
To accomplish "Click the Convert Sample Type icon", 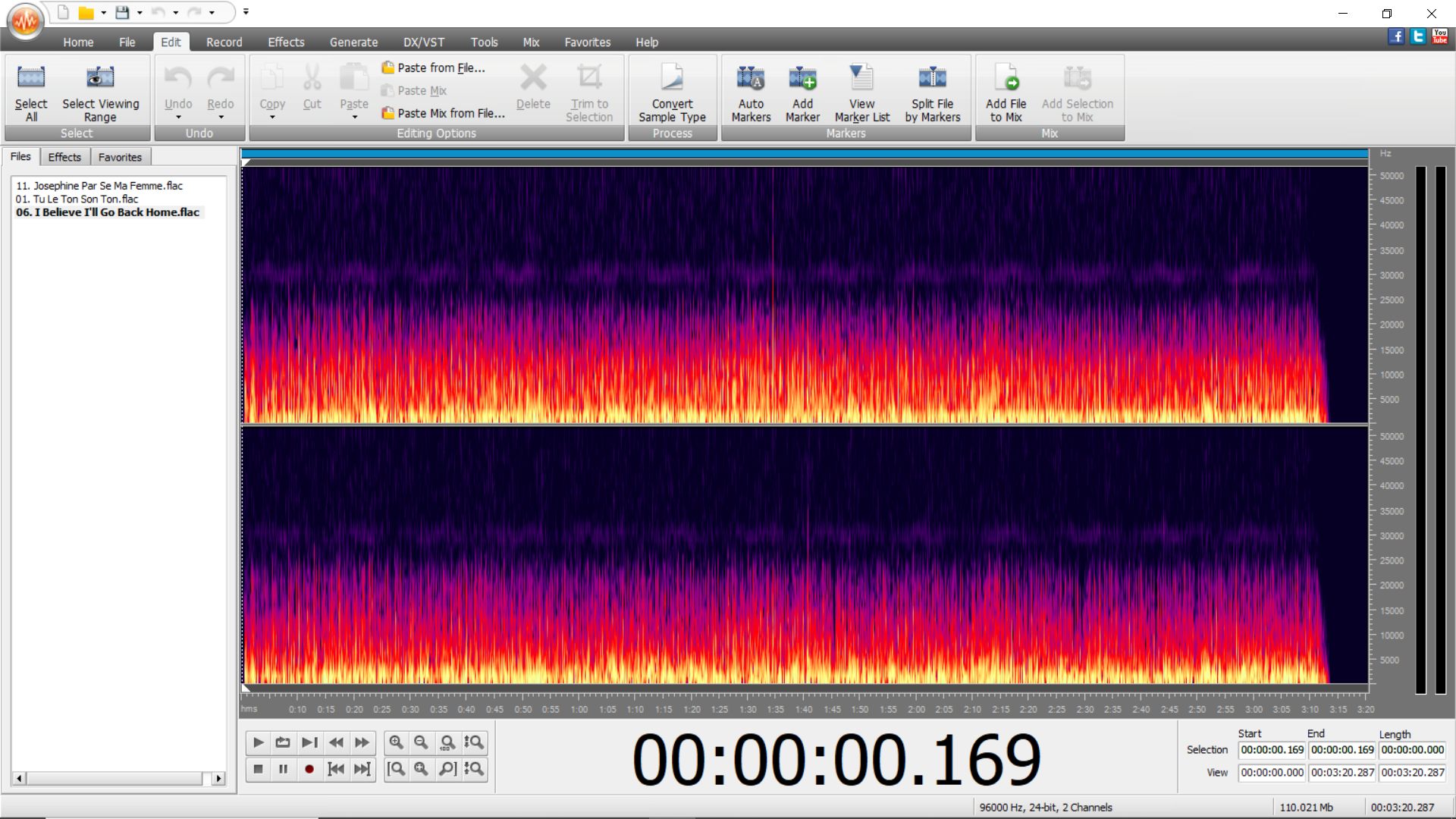I will tap(672, 78).
